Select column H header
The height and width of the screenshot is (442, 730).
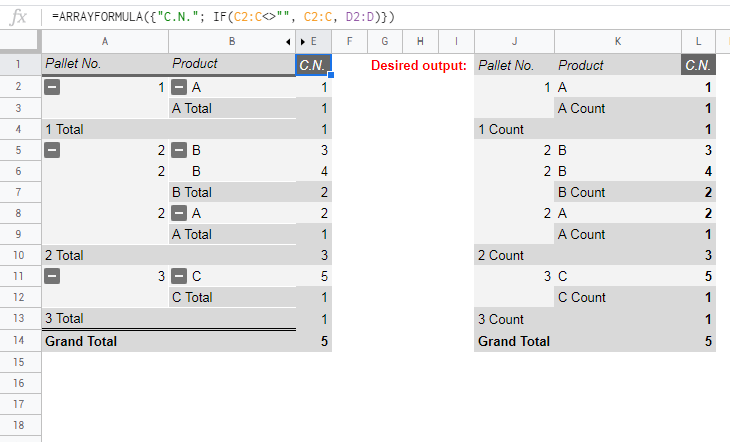coord(420,41)
